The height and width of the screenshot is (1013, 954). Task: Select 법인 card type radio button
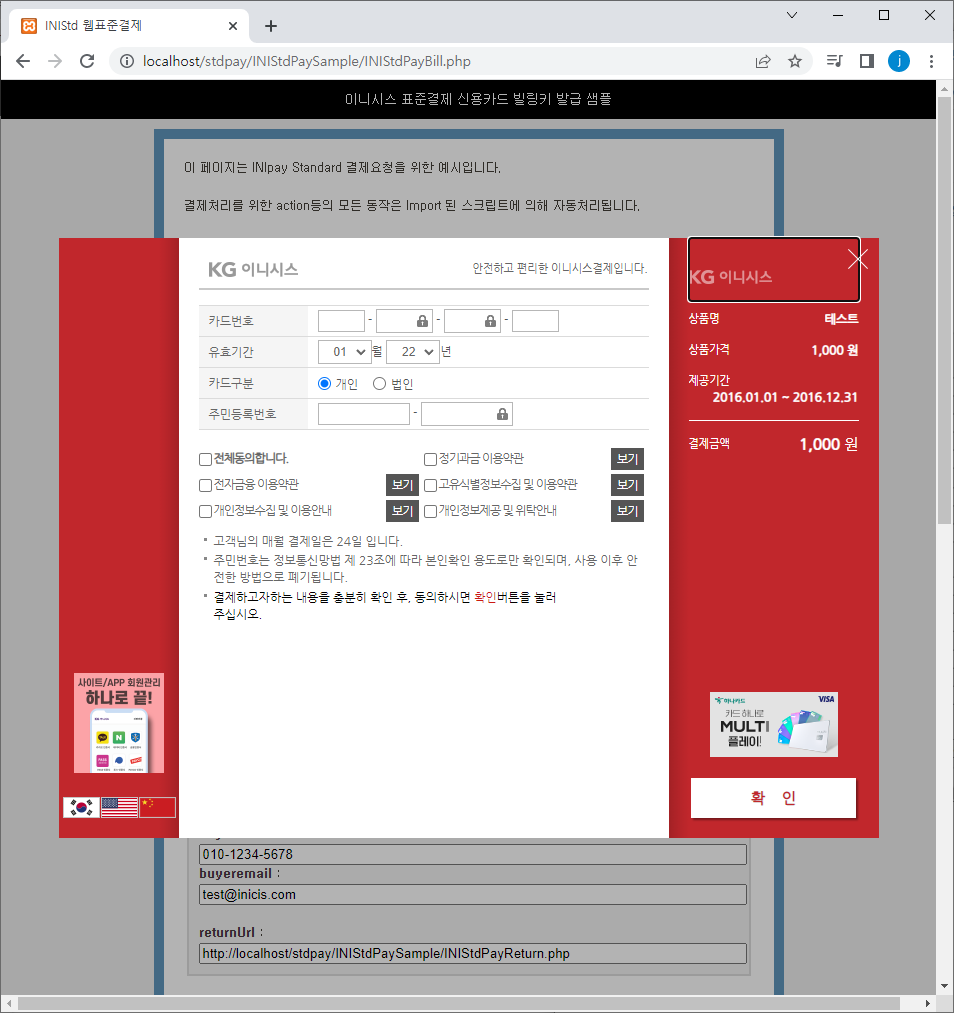[x=380, y=384]
